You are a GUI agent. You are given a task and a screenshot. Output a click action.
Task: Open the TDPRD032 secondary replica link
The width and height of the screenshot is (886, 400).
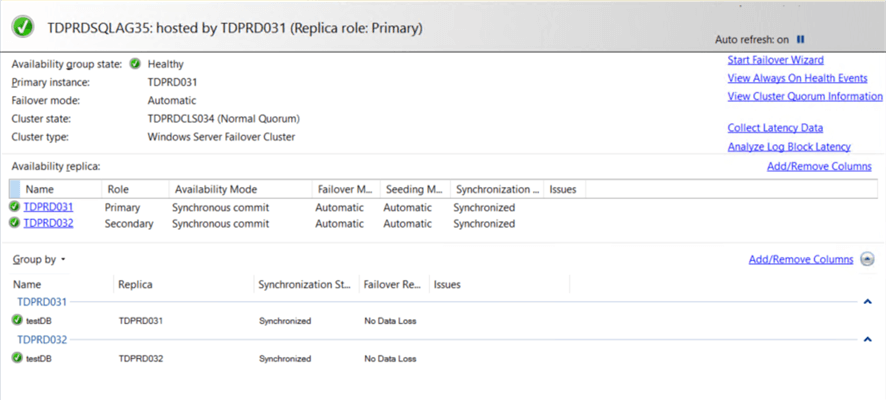coord(48,223)
